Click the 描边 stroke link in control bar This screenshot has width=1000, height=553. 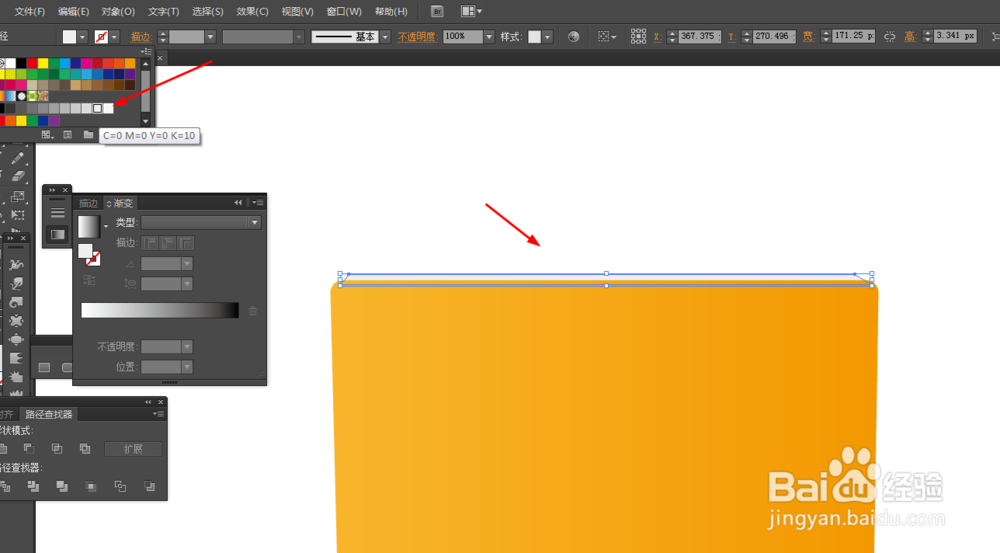[140, 37]
